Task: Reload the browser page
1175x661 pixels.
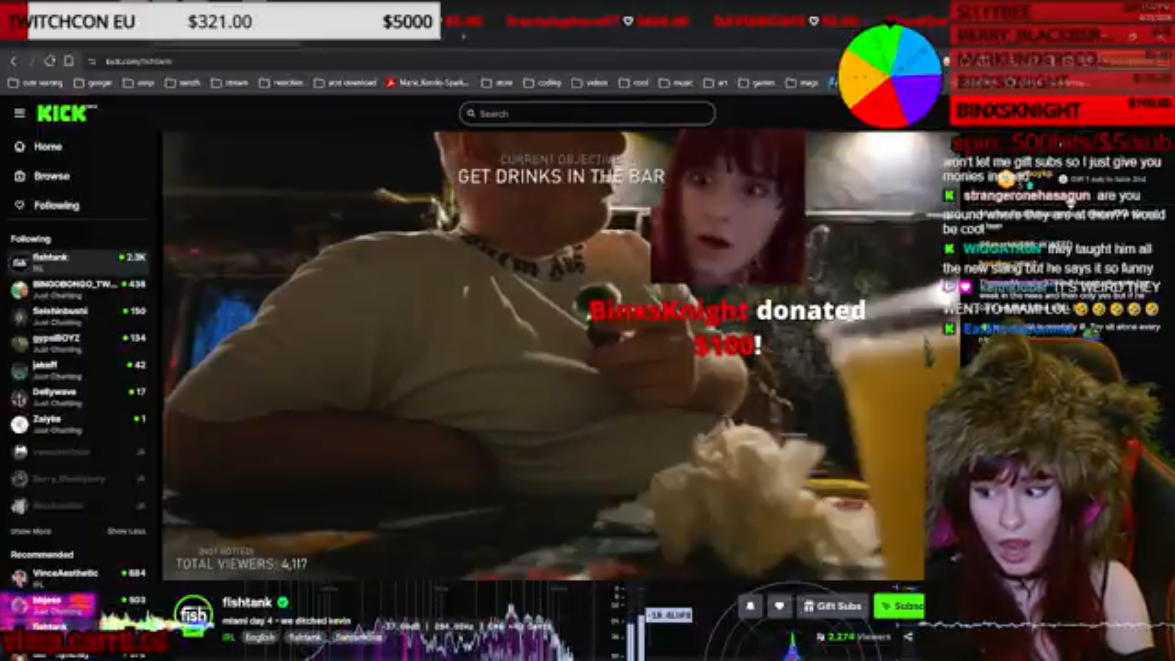Action: (x=49, y=61)
